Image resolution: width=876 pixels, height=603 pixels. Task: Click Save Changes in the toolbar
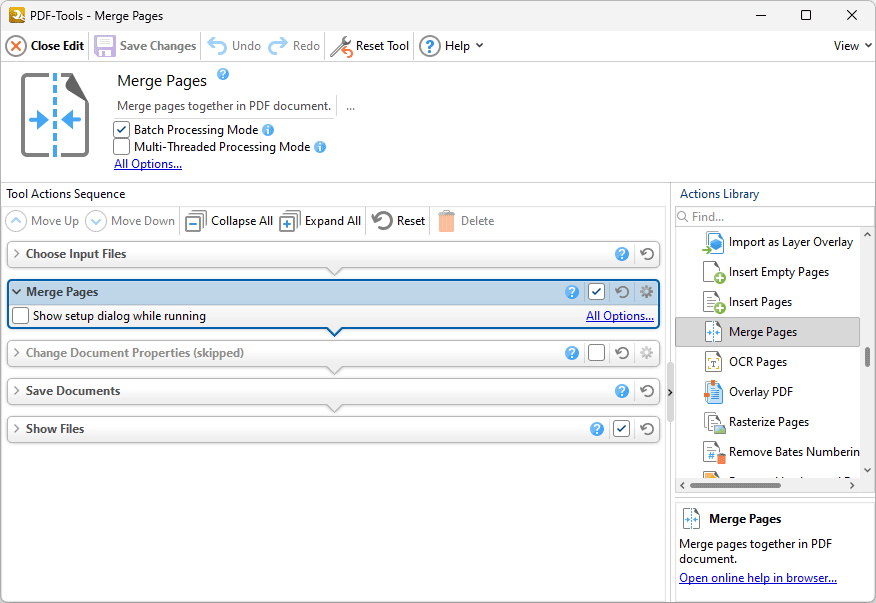click(x=145, y=46)
